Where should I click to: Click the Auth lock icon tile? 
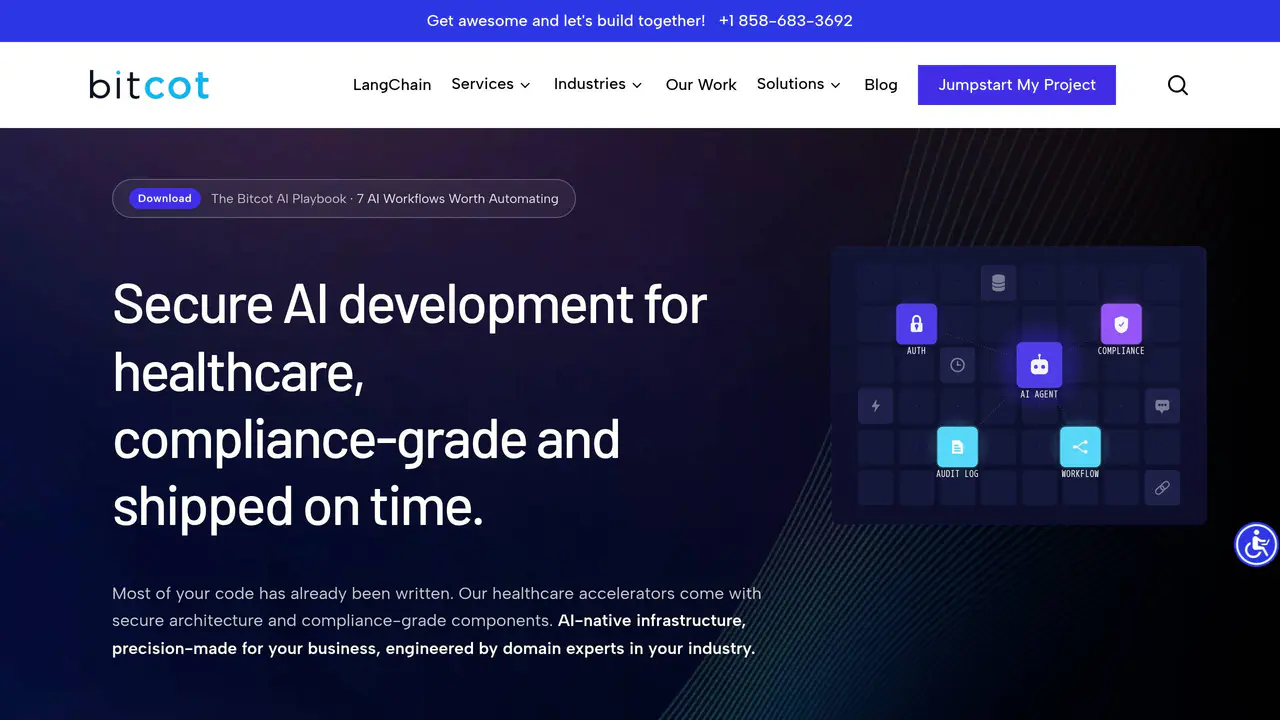[x=917, y=324]
